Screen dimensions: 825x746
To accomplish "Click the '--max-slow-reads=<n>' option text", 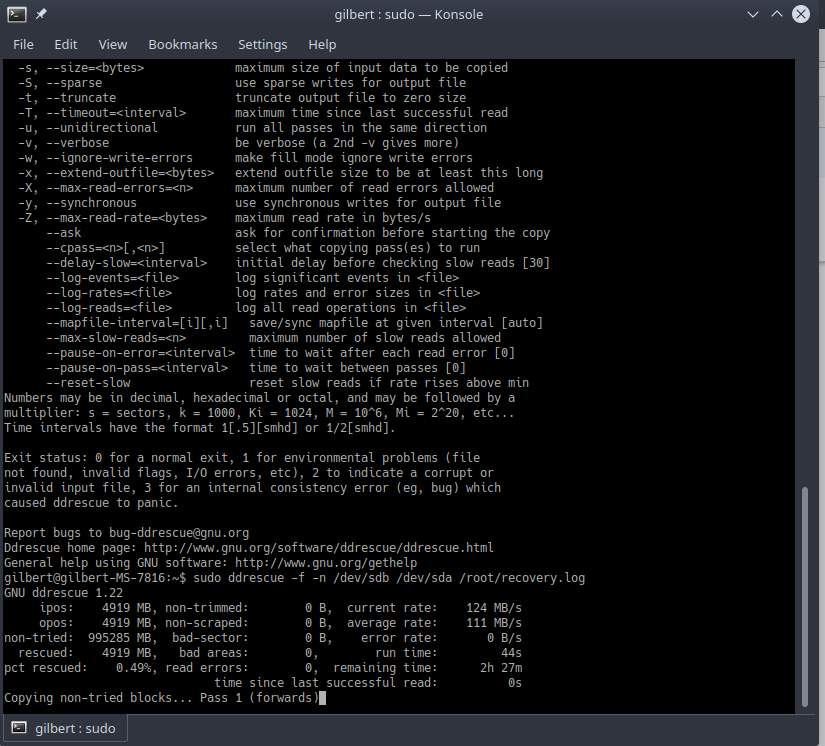I will click(x=116, y=338).
